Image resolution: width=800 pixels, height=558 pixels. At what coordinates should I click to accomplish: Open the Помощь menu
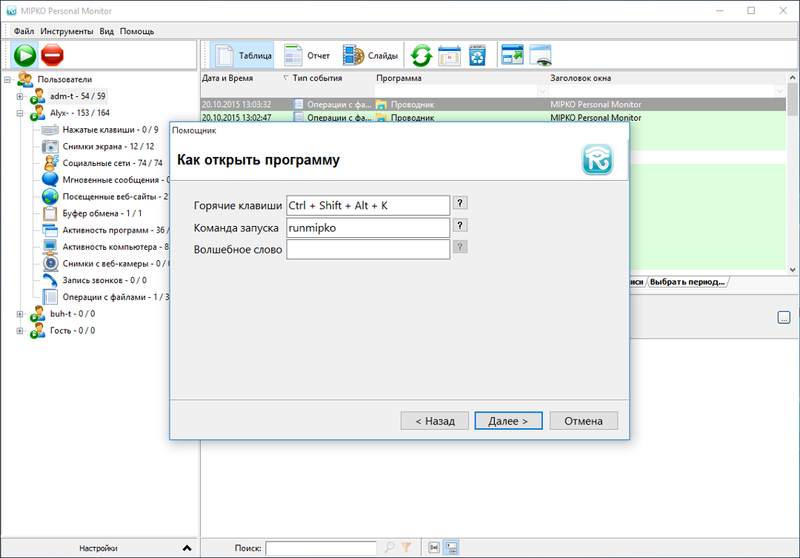coord(137,31)
